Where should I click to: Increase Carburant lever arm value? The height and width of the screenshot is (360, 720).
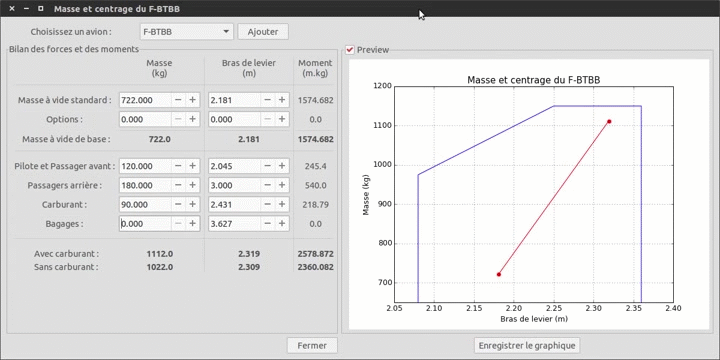tap(282, 205)
